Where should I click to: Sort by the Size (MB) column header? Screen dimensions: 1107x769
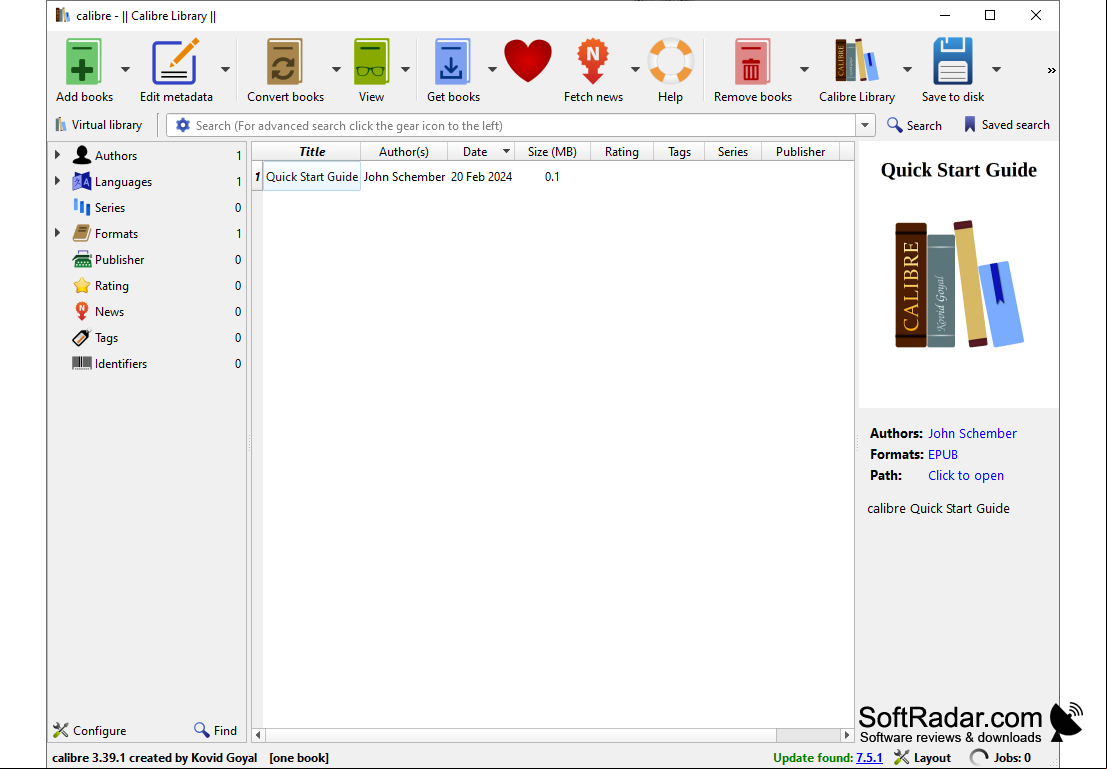click(x=552, y=152)
